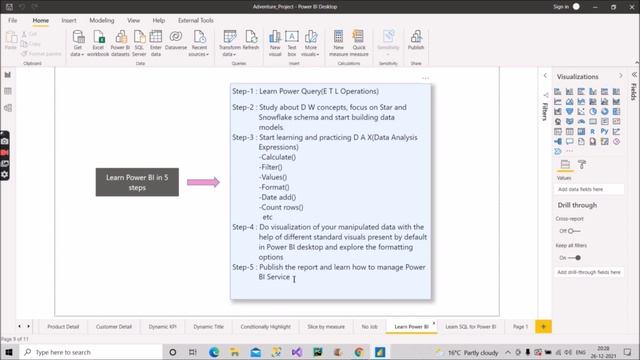This screenshot has width=640, height=360.
Task: Go to previous page tabs arrow
Action: click(20, 327)
